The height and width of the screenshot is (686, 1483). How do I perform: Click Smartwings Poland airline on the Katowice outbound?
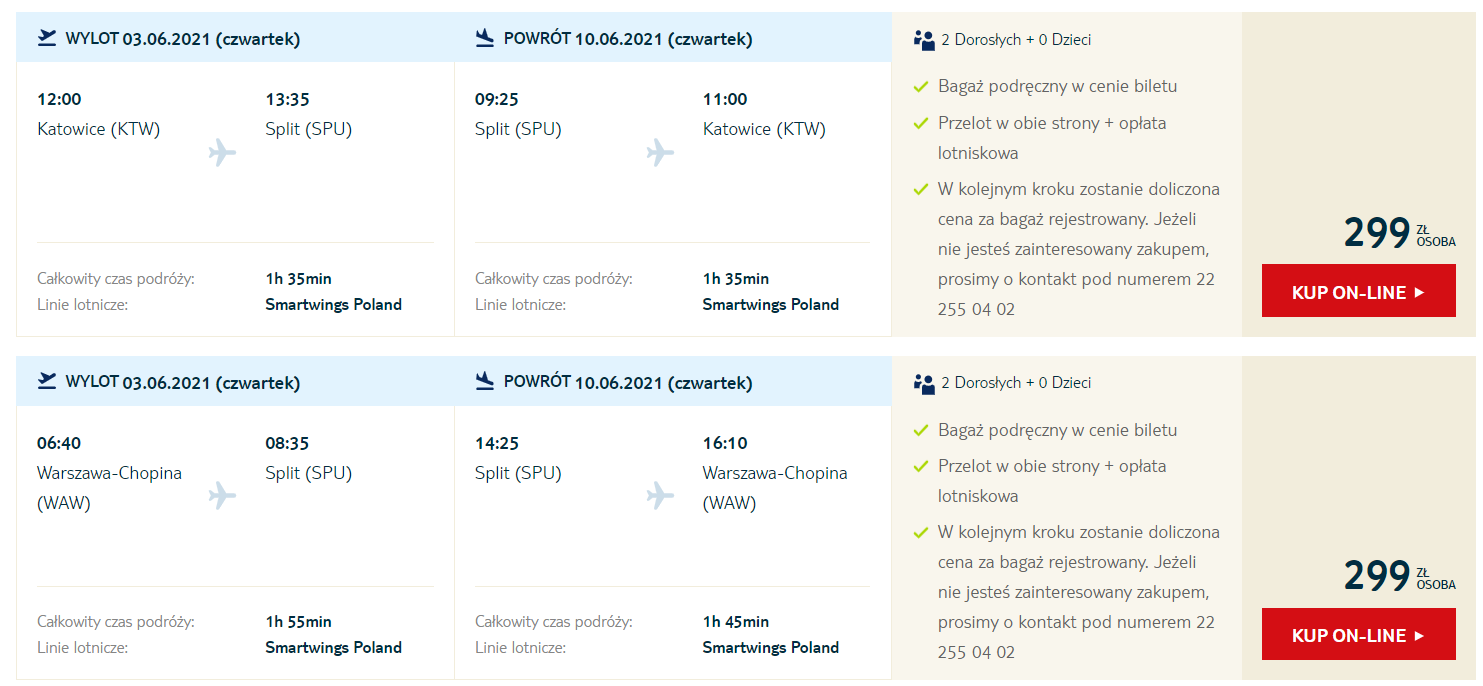pyautogui.click(x=333, y=304)
